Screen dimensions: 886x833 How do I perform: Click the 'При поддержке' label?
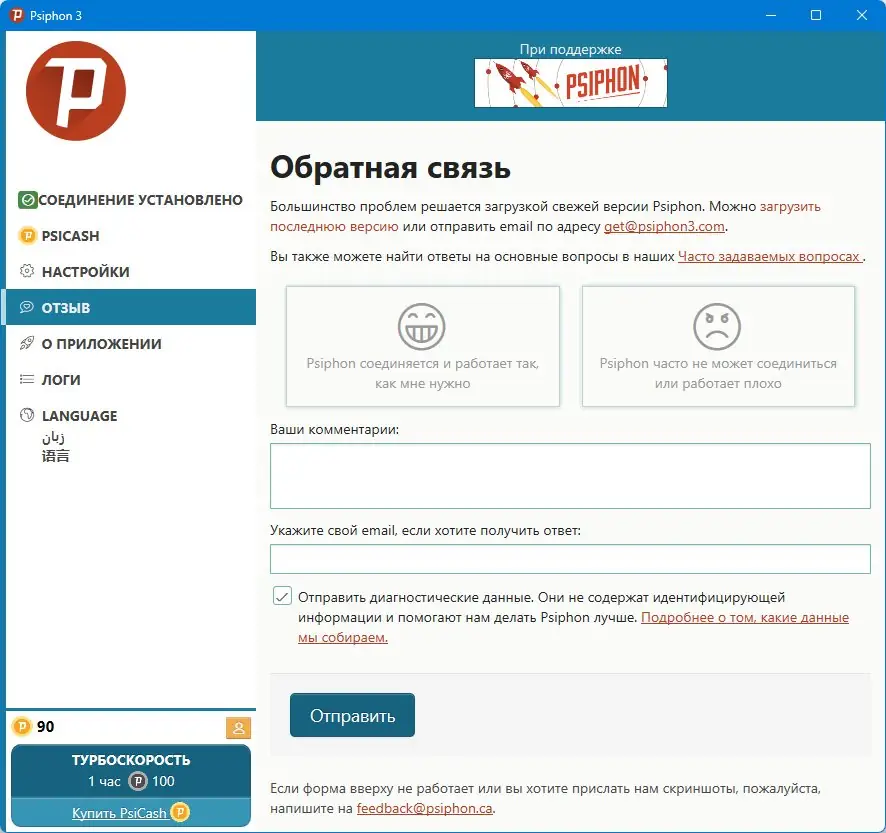point(571,49)
